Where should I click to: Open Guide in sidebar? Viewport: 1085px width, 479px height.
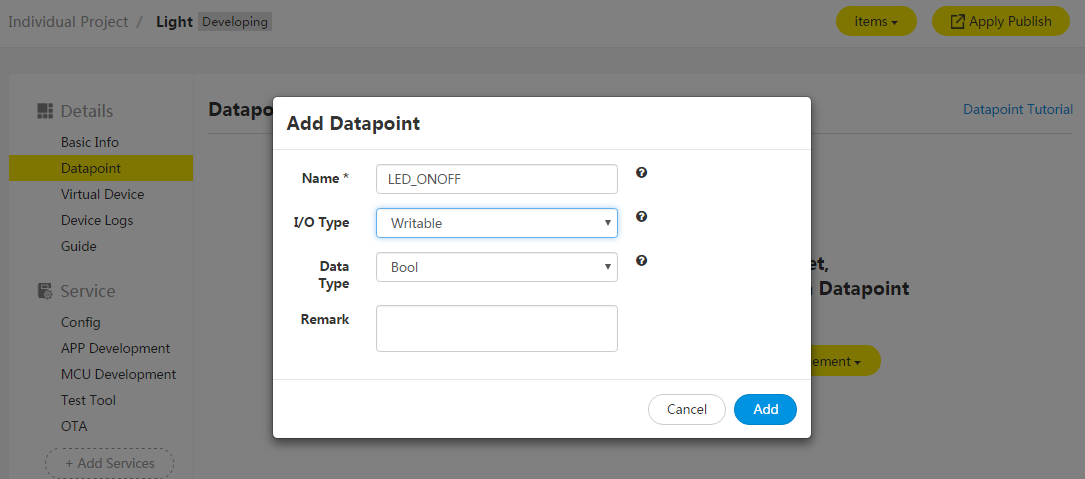click(x=79, y=246)
